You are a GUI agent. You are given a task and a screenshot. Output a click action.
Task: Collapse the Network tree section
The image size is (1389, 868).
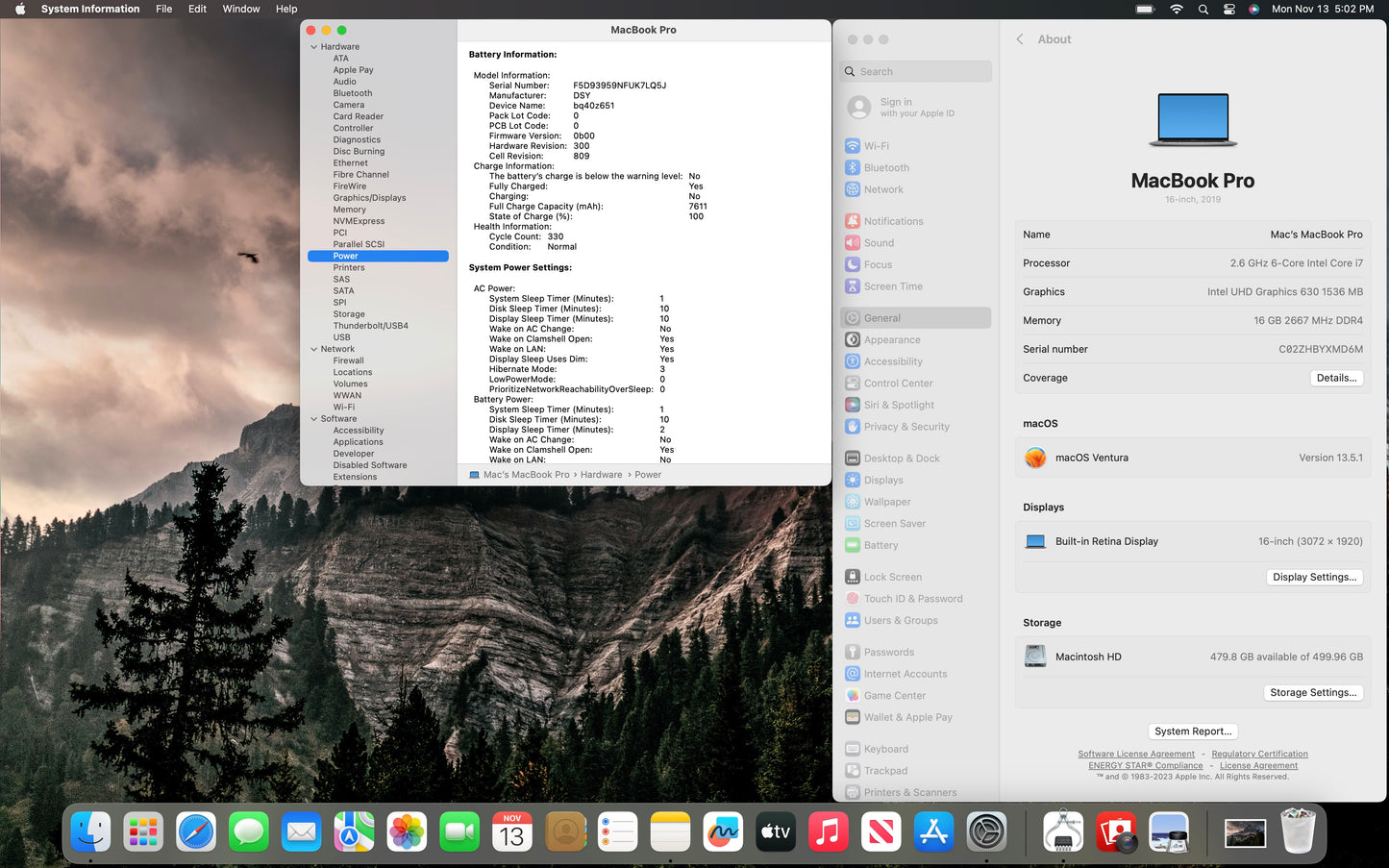[313, 350]
